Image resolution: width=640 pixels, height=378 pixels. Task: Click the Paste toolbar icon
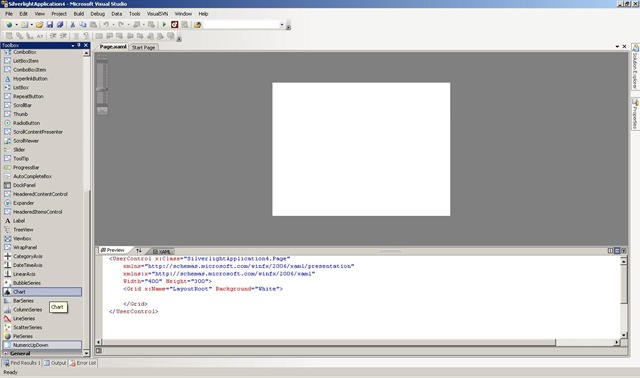(x=93, y=25)
